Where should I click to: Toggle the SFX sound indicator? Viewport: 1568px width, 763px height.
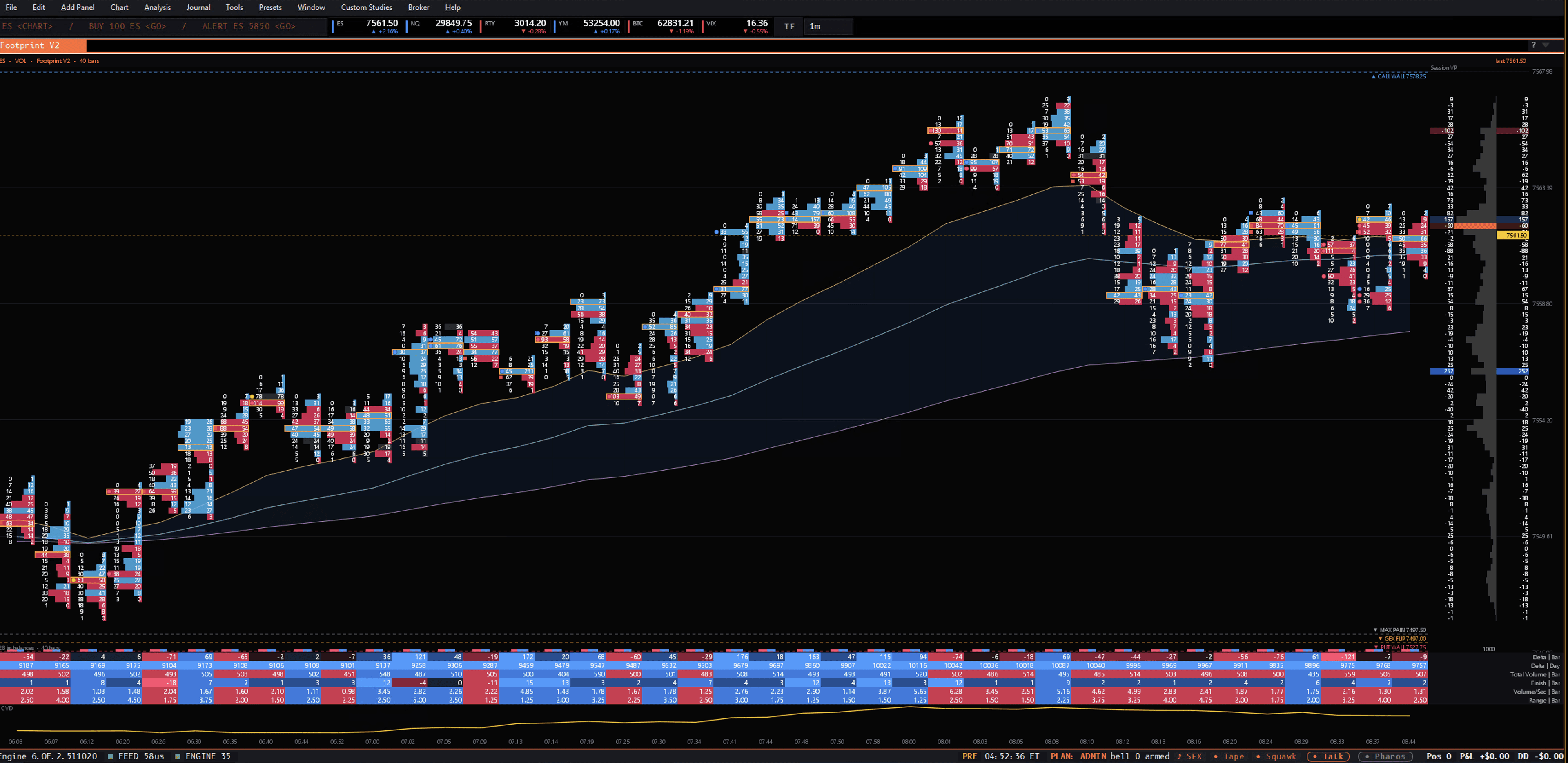pyautogui.click(x=1189, y=756)
